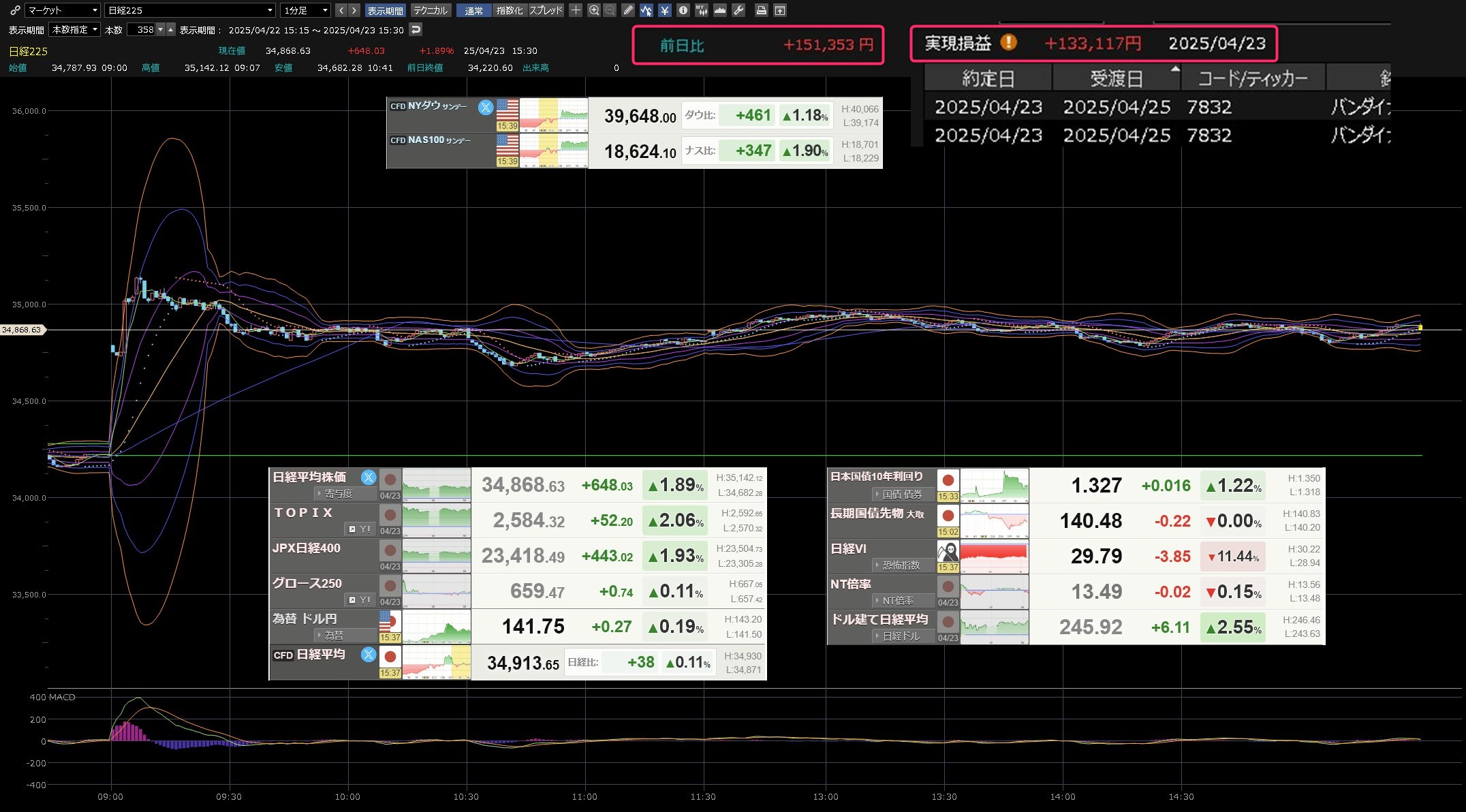The image size is (1466, 812).
Task: Click the 実現損益 orange warning icon
Action: [x=1009, y=42]
